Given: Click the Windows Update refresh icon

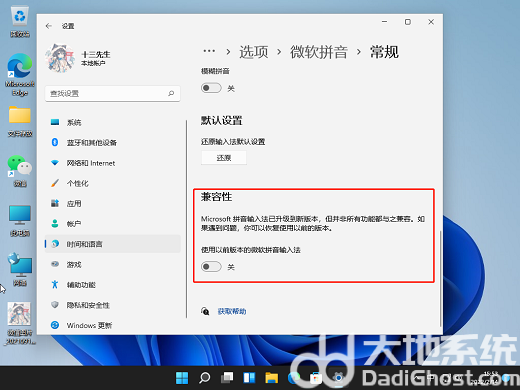Looking at the screenshot, I should [x=55, y=325].
